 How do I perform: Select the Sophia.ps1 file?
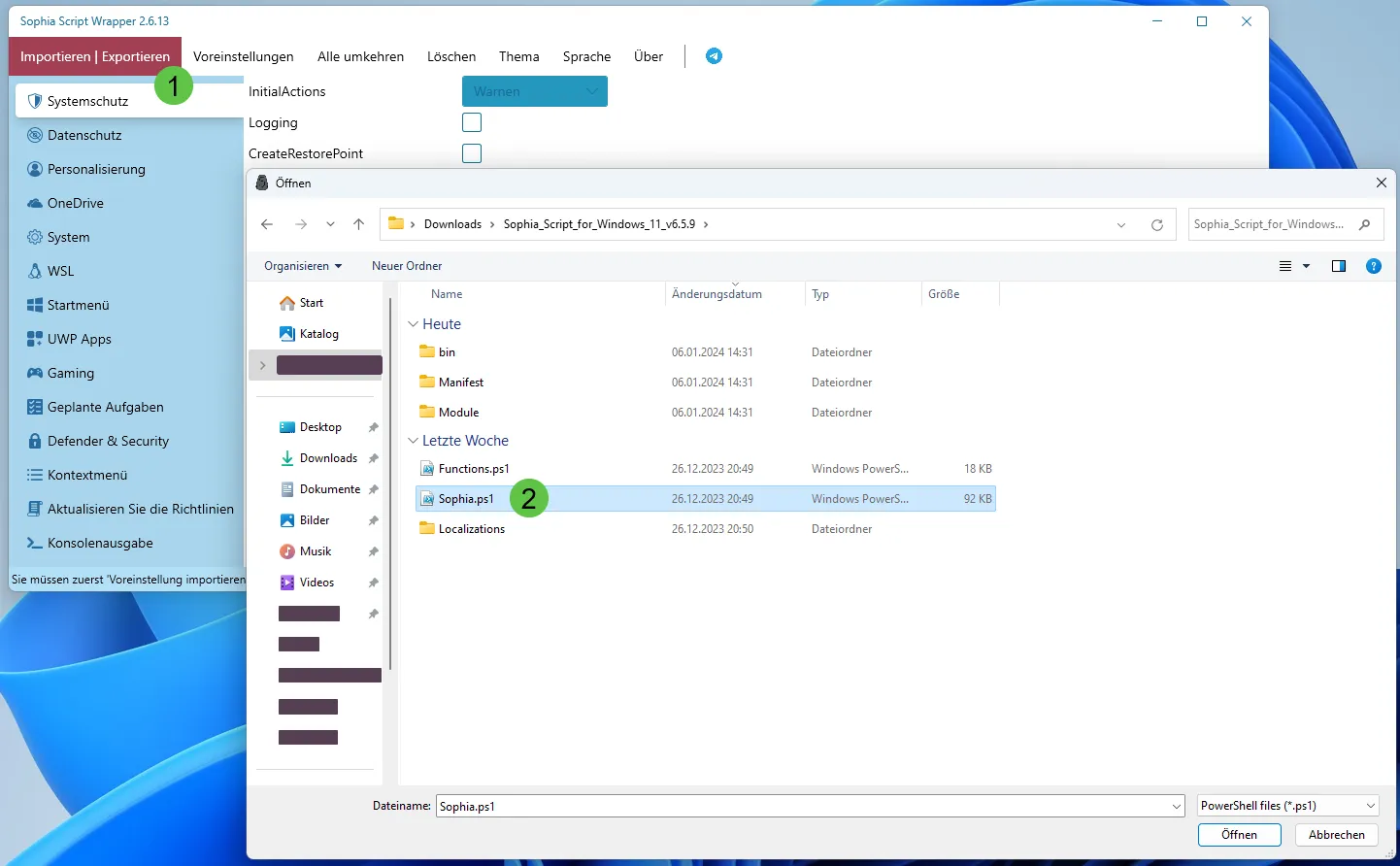coord(705,499)
